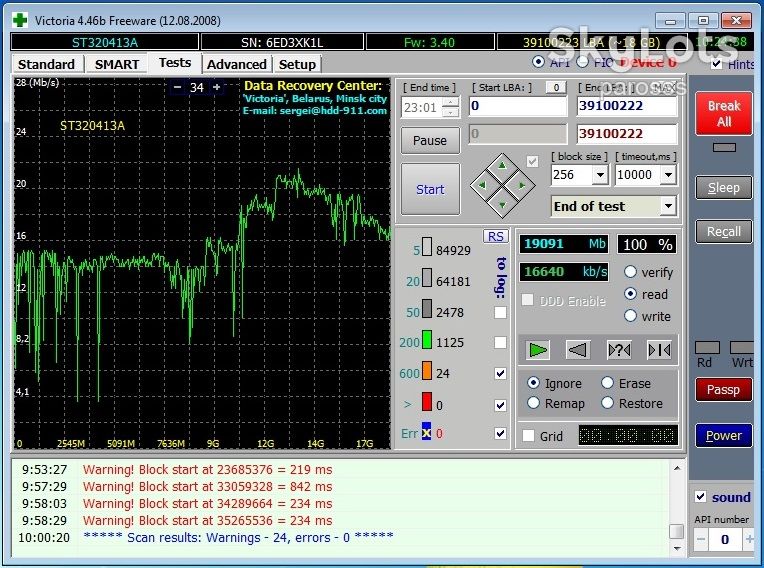Click the up arrow of navigation diamond

(x=502, y=166)
